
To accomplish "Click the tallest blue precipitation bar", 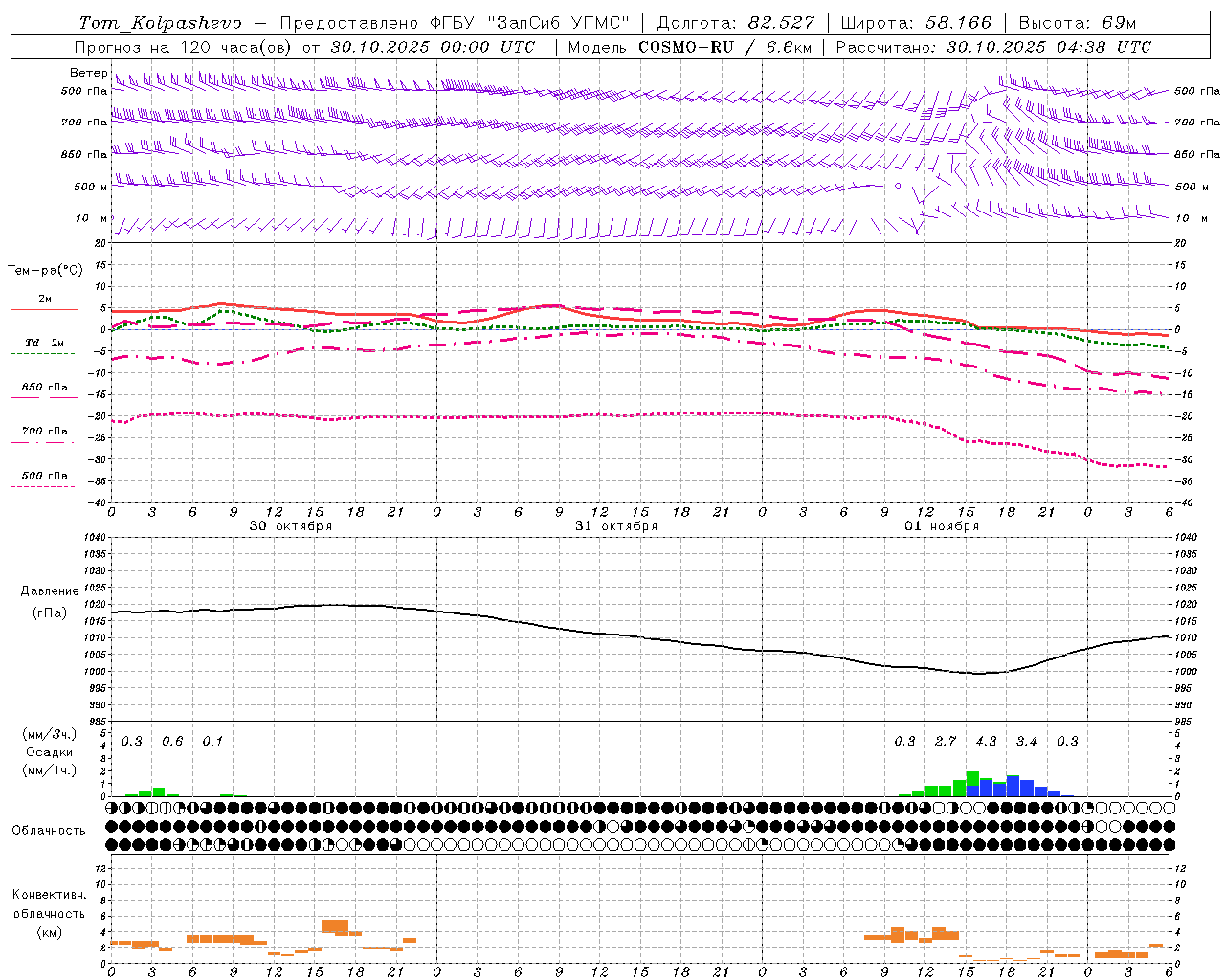I will 1013,786.
